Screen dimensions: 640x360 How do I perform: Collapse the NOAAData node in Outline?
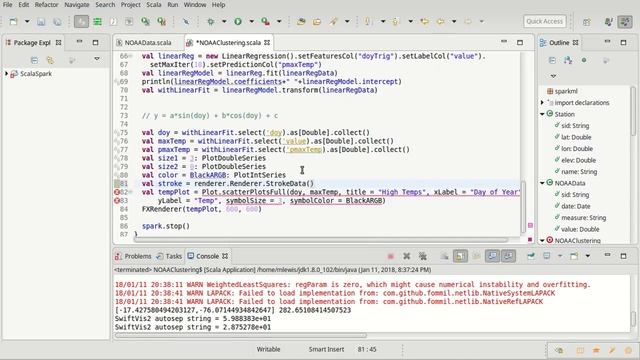(542, 183)
